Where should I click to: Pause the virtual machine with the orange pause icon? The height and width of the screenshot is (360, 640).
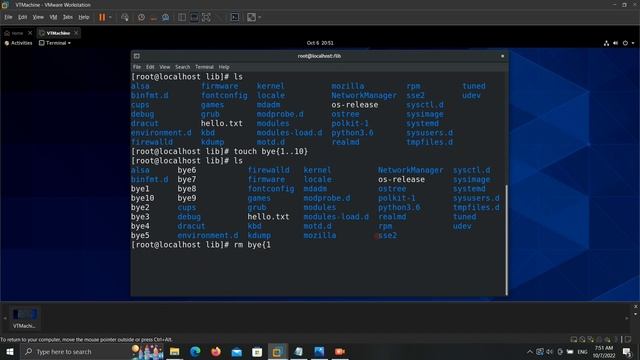coord(102,17)
